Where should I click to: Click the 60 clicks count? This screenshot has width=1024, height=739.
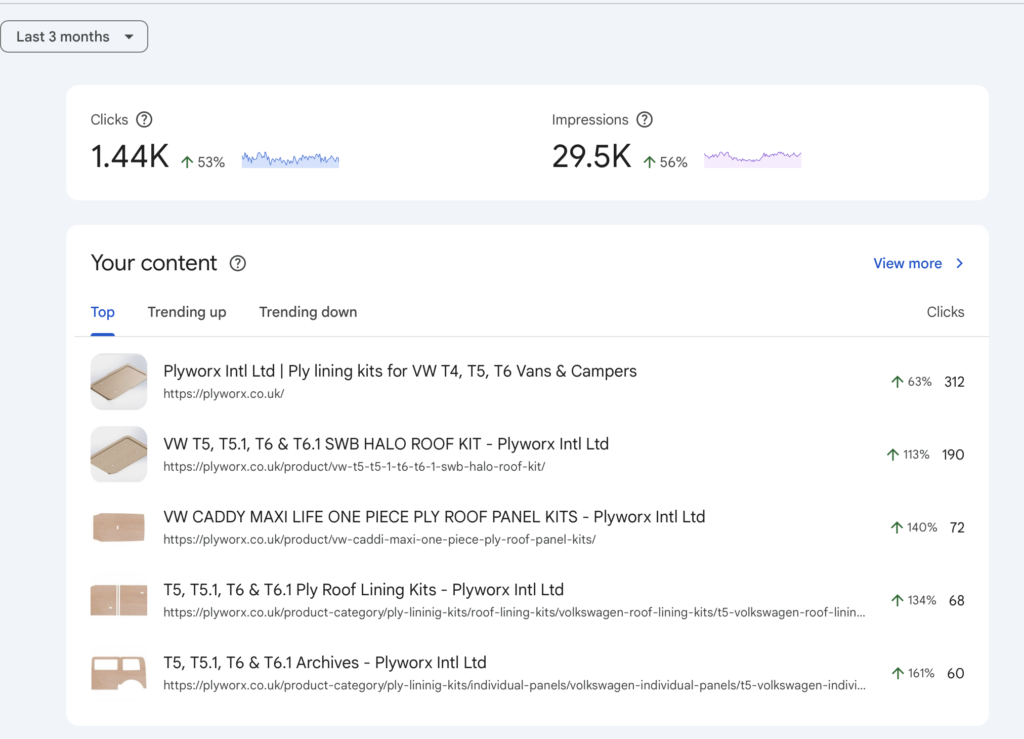tap(955, 673)
